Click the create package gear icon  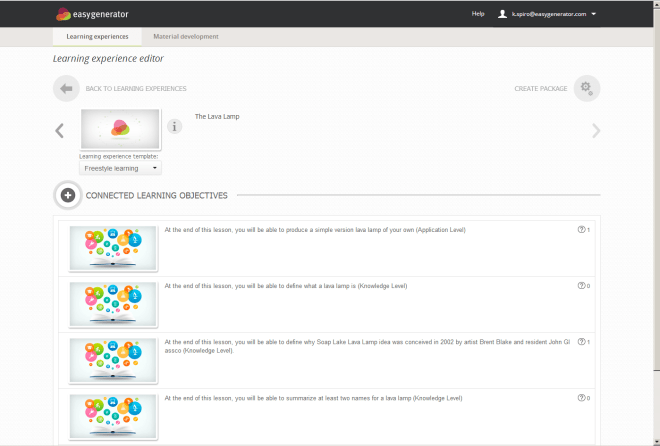point(587,88)
